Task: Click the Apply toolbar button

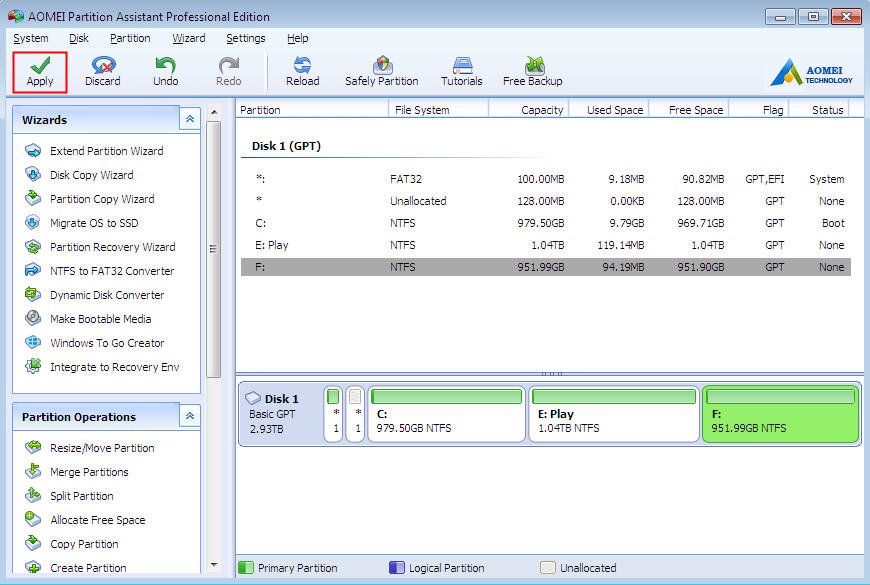Action: click(x=40, y=72)
